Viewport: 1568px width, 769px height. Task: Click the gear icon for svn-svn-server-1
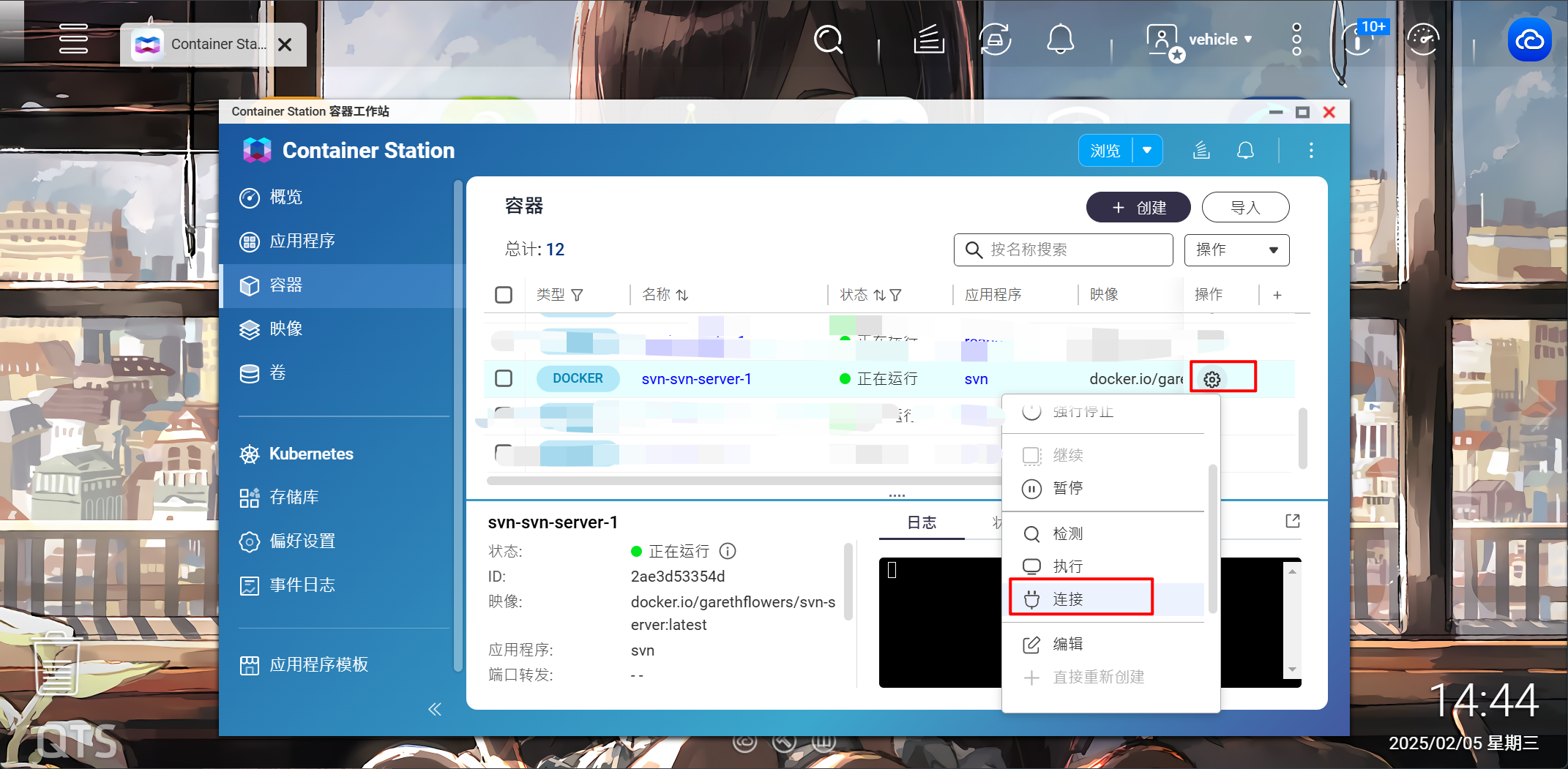(x=1212, y=379)
